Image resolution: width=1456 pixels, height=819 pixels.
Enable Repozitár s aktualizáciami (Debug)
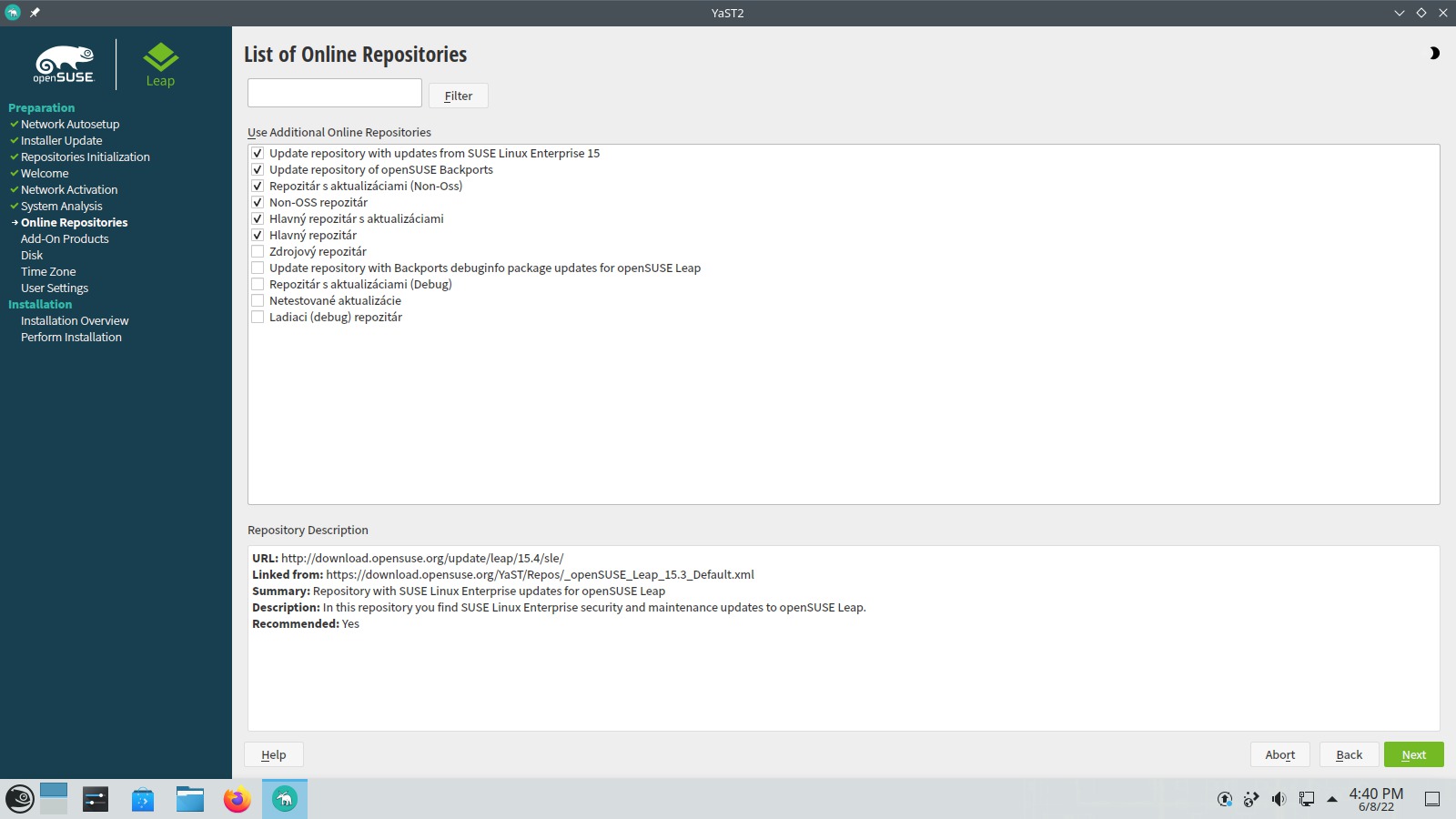[258, 284]
